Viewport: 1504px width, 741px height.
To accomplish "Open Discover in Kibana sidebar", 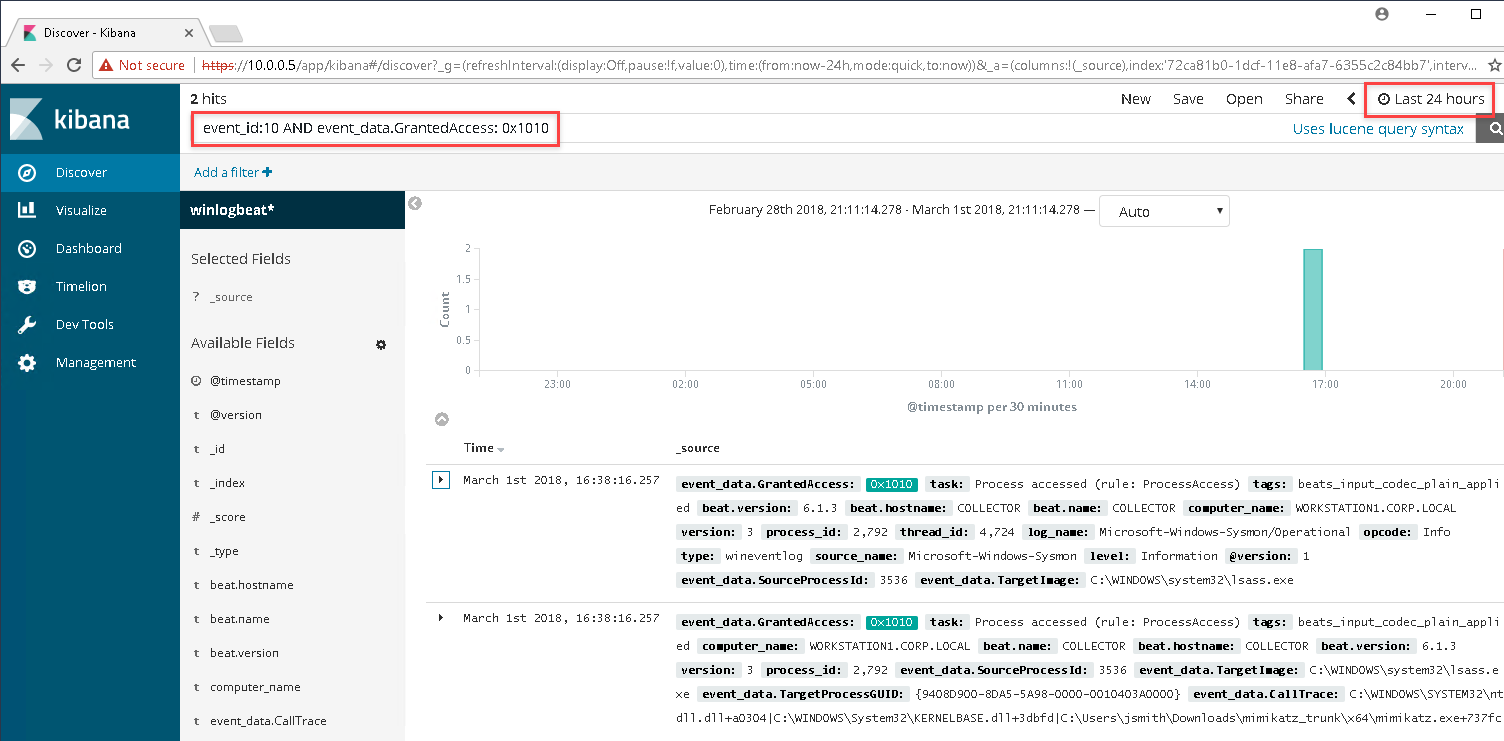I will (90, 172).
